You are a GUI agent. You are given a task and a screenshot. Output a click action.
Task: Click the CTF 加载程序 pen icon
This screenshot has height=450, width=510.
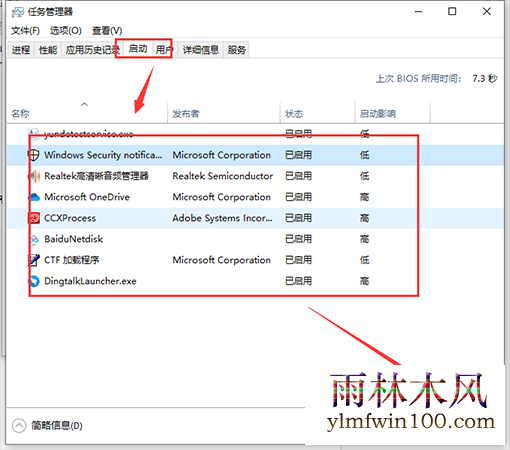click(34, 260)
